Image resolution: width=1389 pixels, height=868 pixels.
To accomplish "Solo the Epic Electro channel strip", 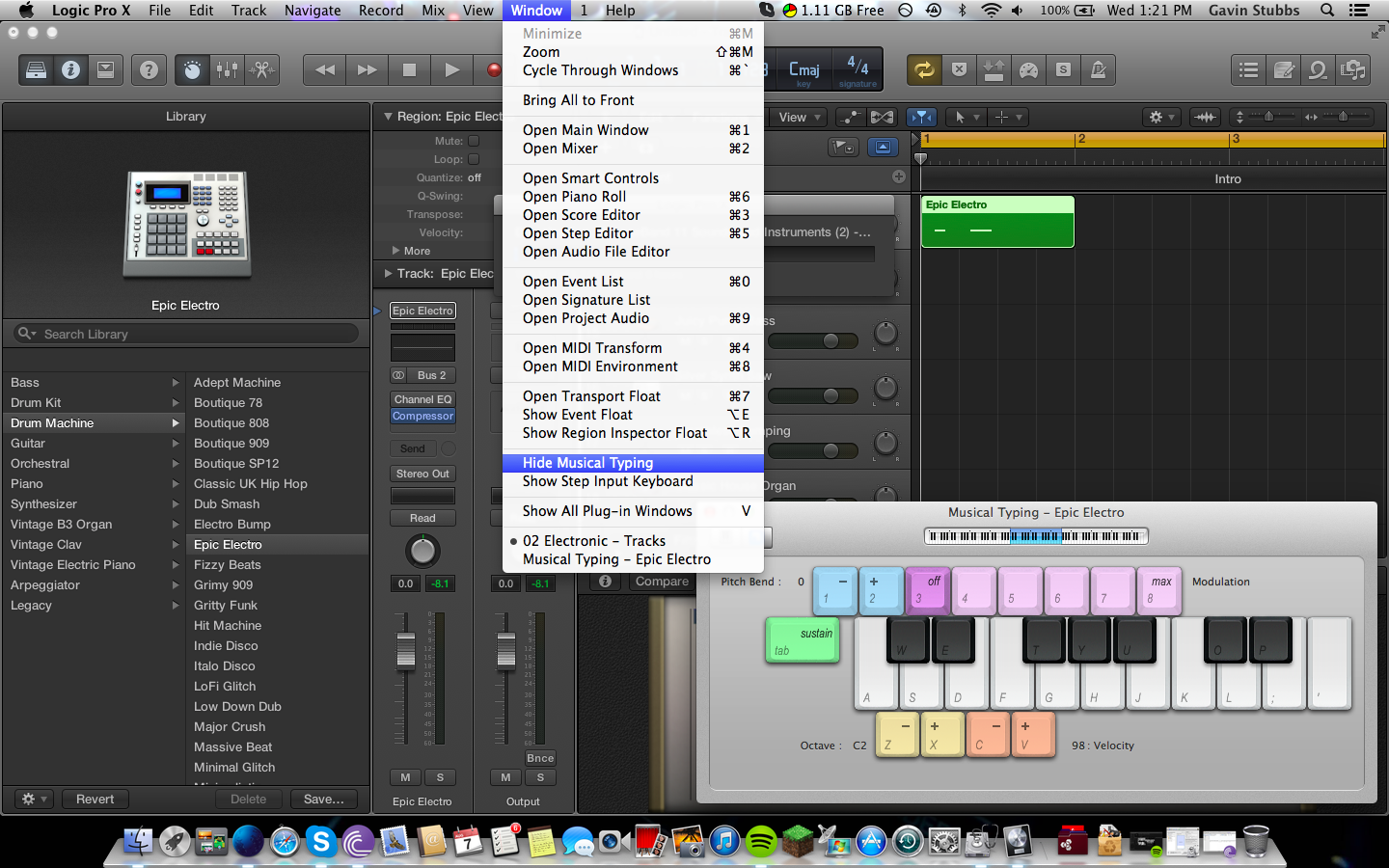I will (440, 777).
